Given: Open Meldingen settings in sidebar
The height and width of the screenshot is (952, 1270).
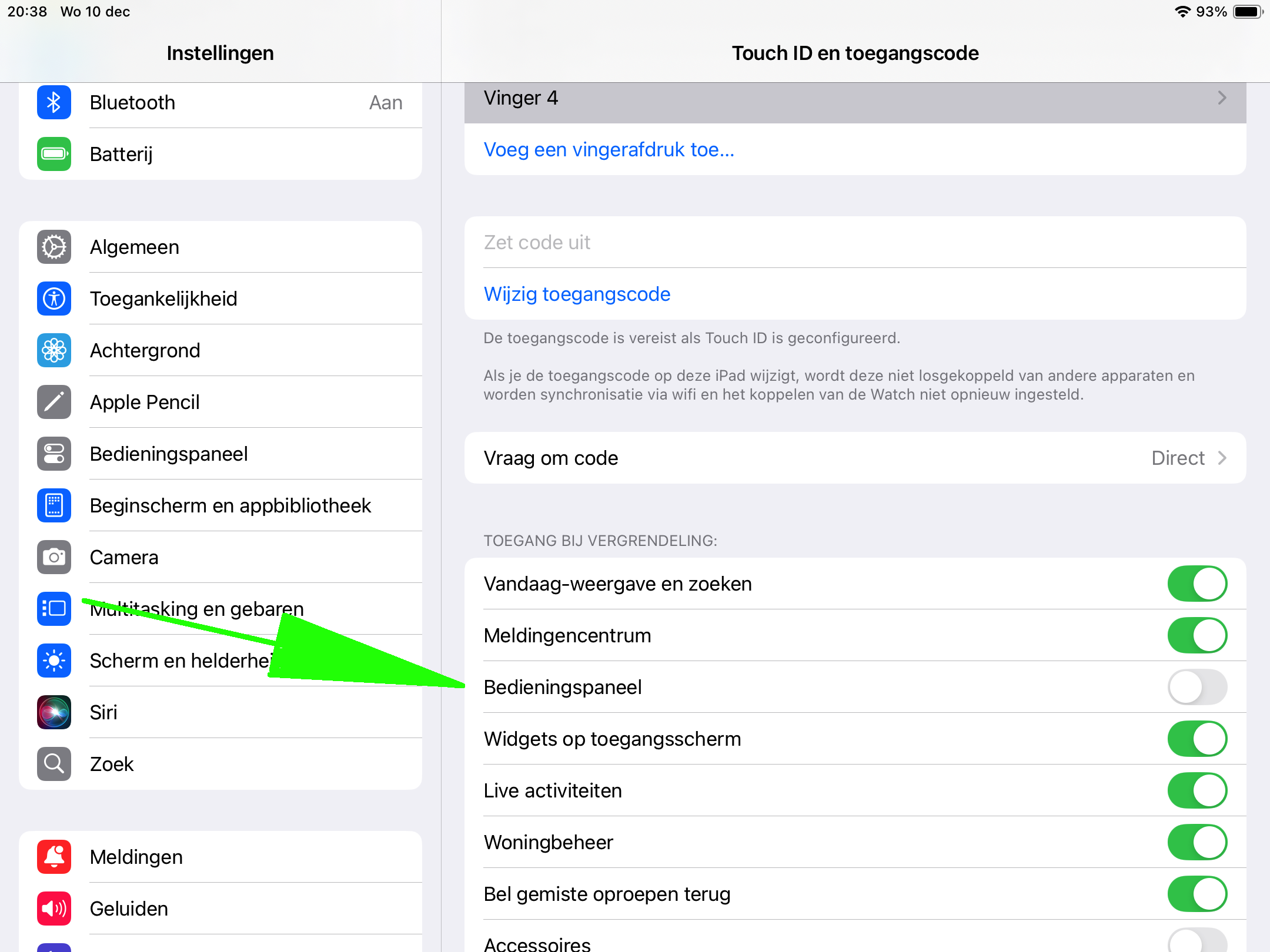Looking at the screenshot, I should tap(136, 857).
